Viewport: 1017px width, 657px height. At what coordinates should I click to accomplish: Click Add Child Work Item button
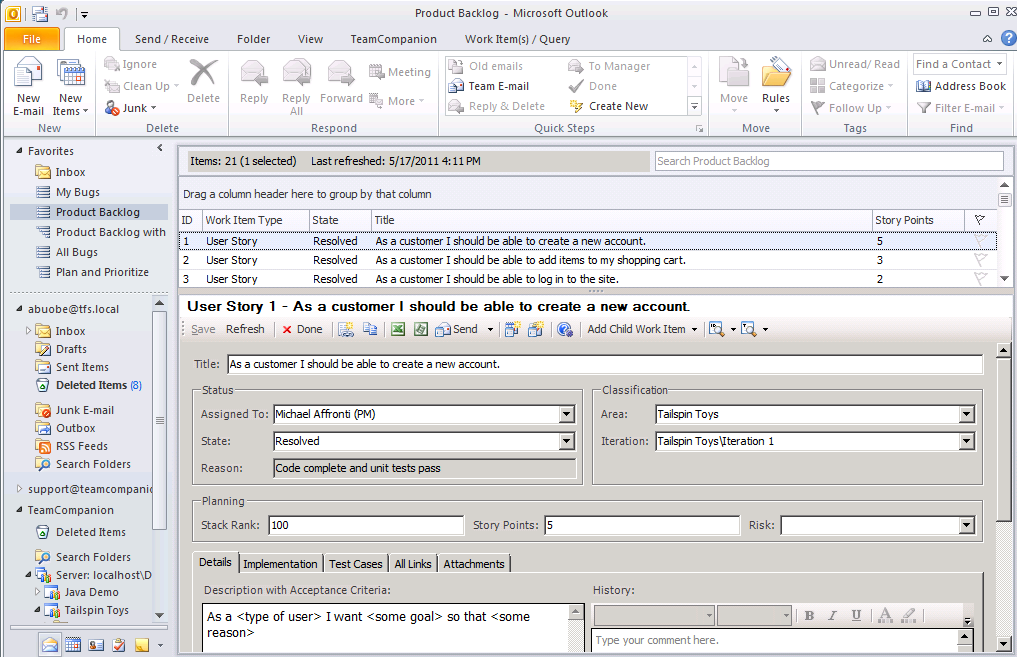pyautogui.click(x=636, y=329)
